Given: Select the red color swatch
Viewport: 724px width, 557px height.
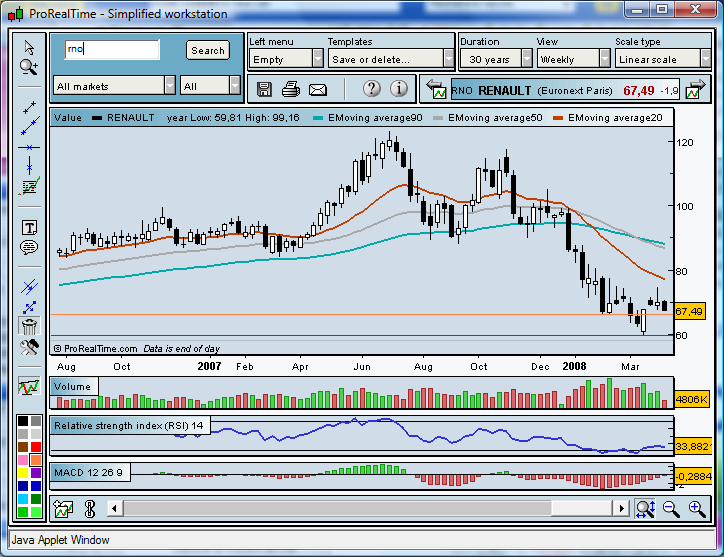Looking at the screenshot, I should [36, 447].
